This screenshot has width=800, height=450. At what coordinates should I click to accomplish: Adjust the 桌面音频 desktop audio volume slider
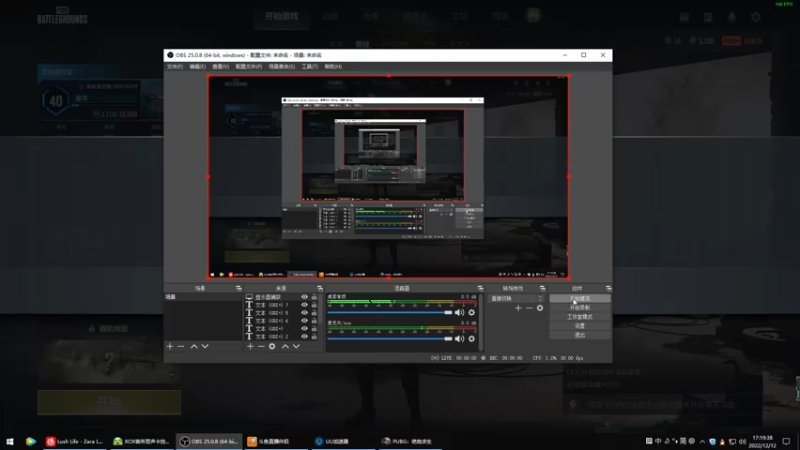pos(390,312)
